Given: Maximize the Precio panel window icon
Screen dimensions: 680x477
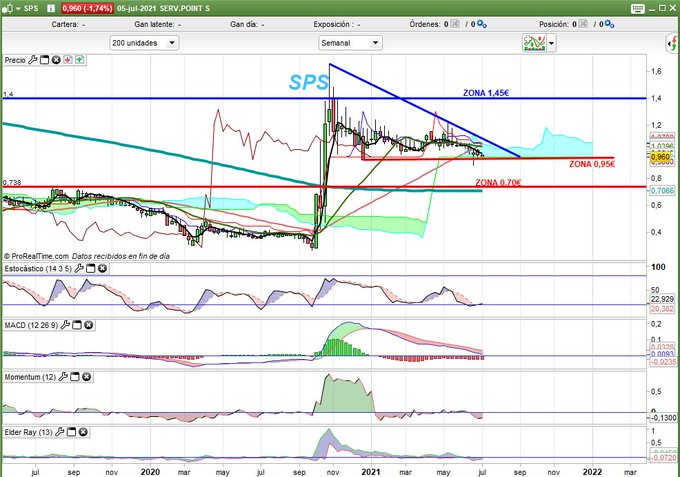Looking at the screenshot, I should [44, 60].
